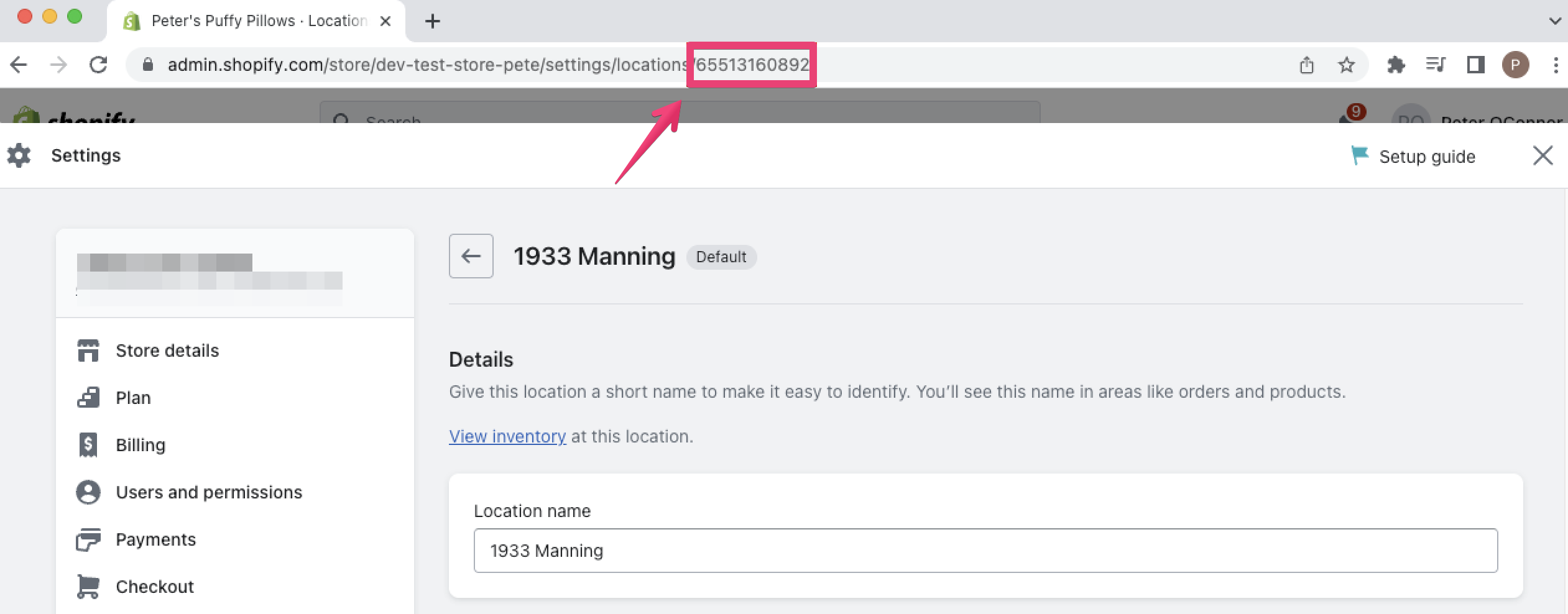Click the Details section heading
The image size is (1568, 614).
coord(481,359)
